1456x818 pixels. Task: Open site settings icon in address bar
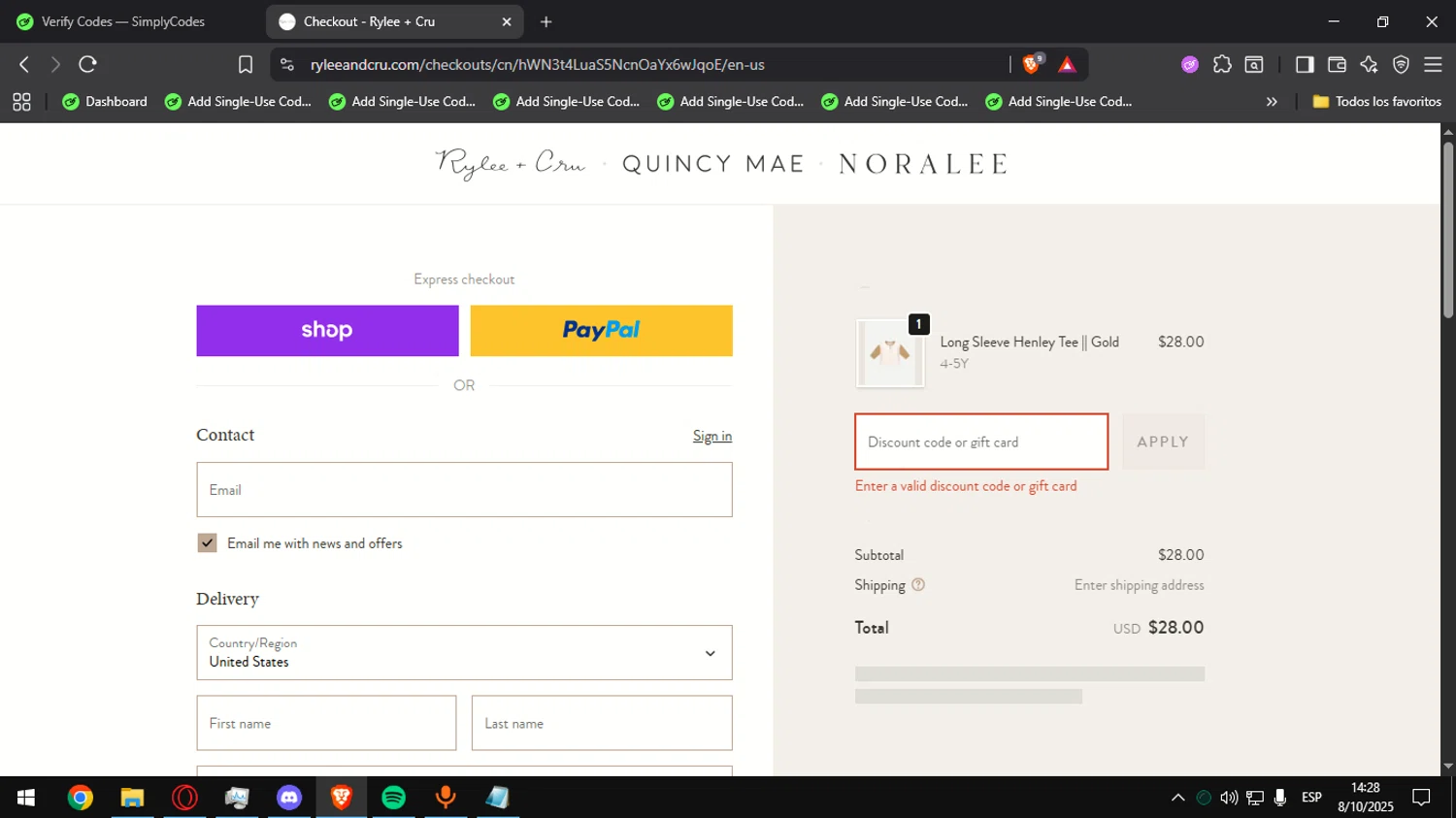pos(286,64)
